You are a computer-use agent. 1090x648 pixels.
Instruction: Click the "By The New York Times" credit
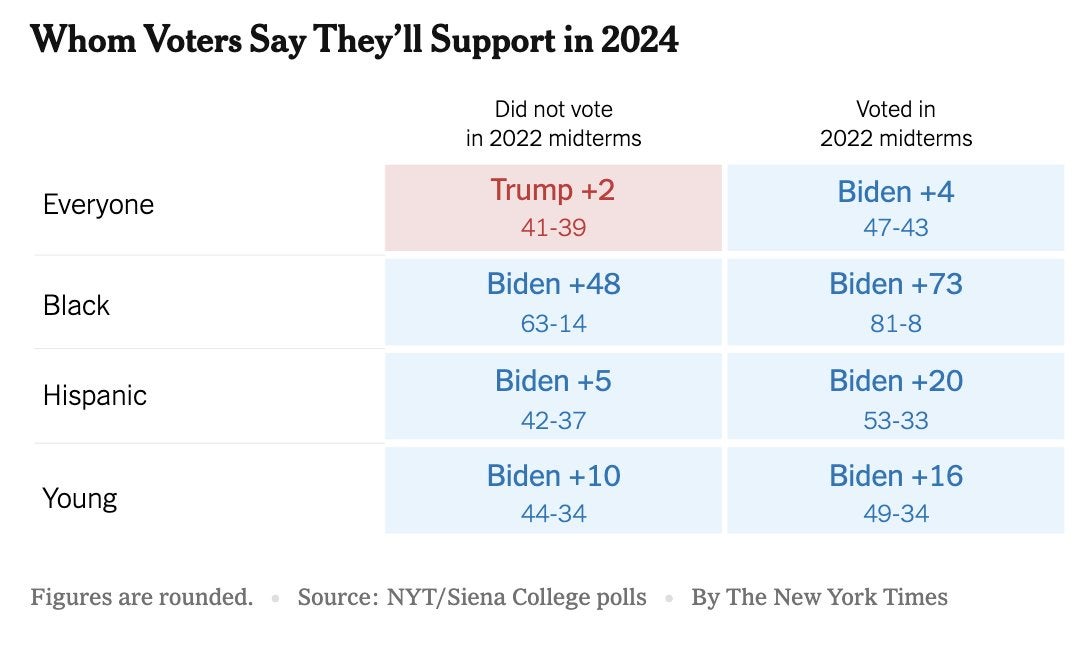[819, 598]
